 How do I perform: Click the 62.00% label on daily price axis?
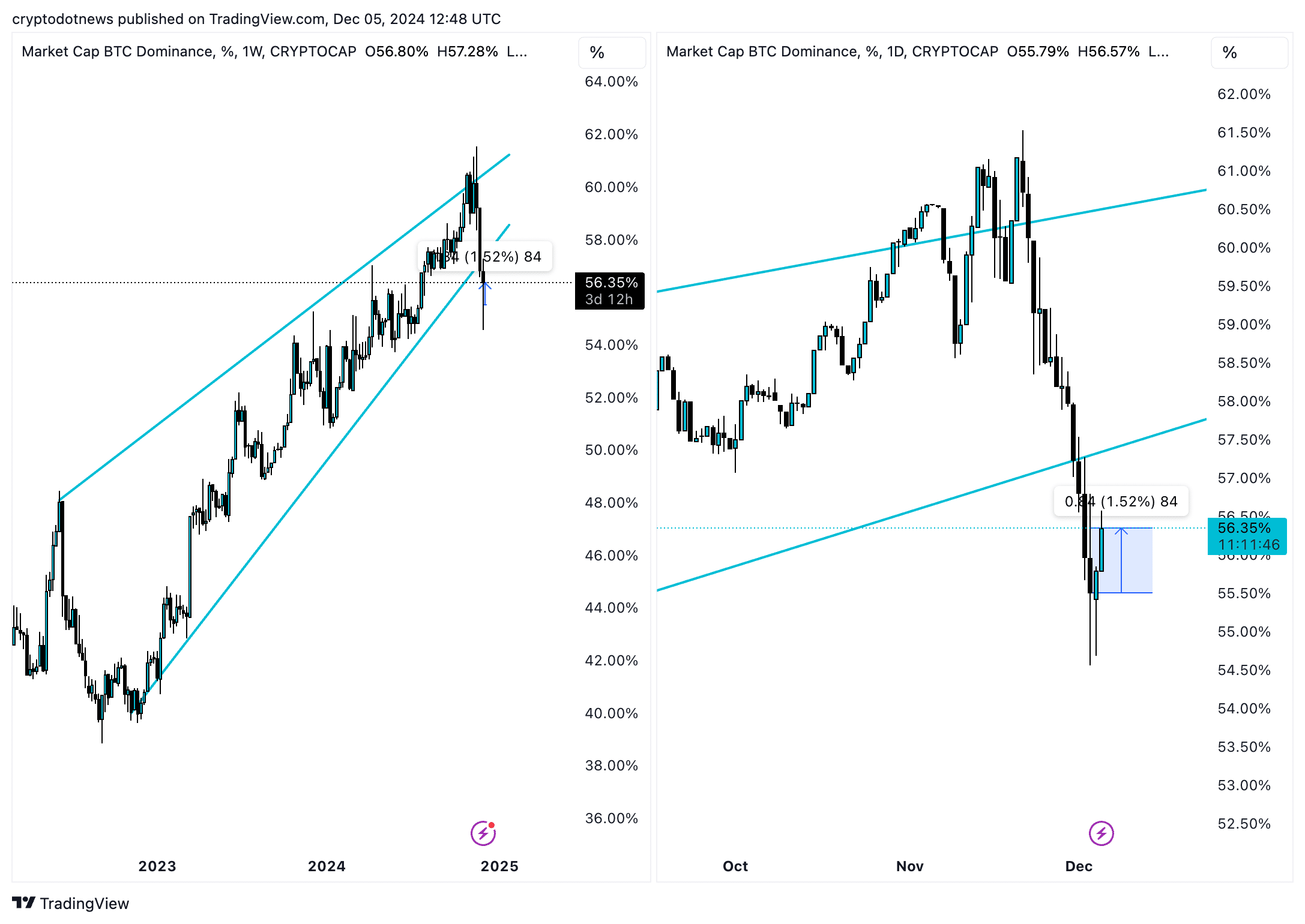click(x=1244, y=94)
